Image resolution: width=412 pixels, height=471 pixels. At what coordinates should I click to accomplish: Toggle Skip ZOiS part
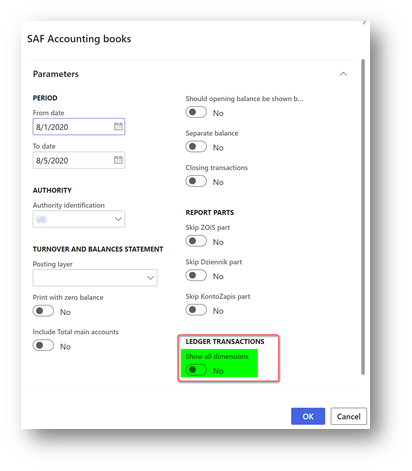(196, 241)
